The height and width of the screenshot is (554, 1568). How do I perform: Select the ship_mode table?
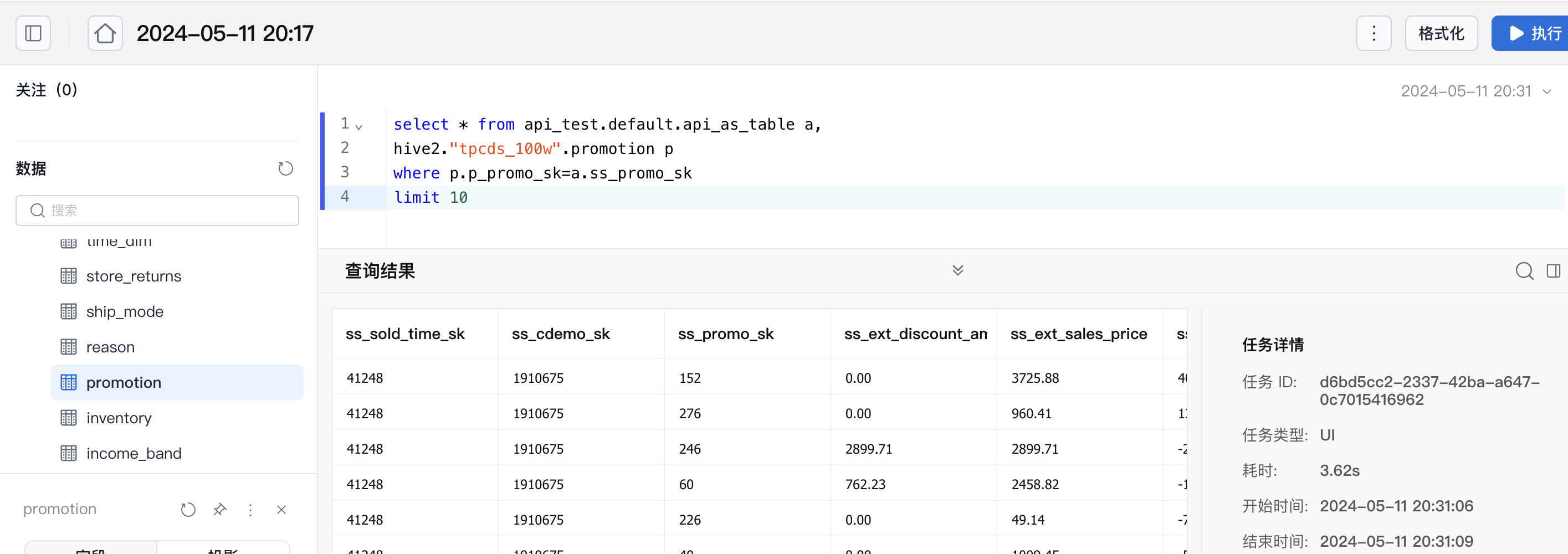pyautogui.click(x=125, y=312)
